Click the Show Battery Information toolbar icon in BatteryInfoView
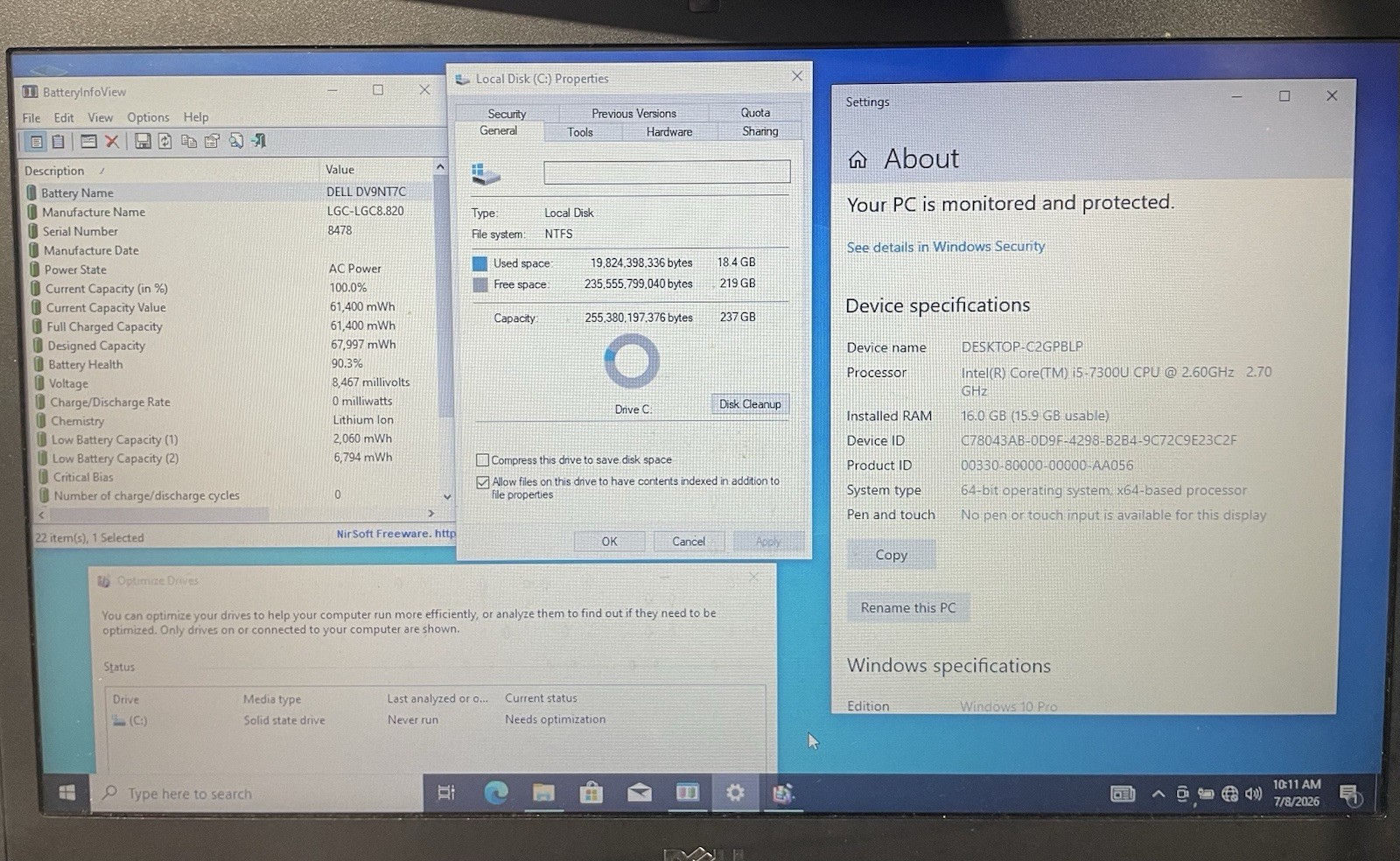 click(x=37, y=141)
